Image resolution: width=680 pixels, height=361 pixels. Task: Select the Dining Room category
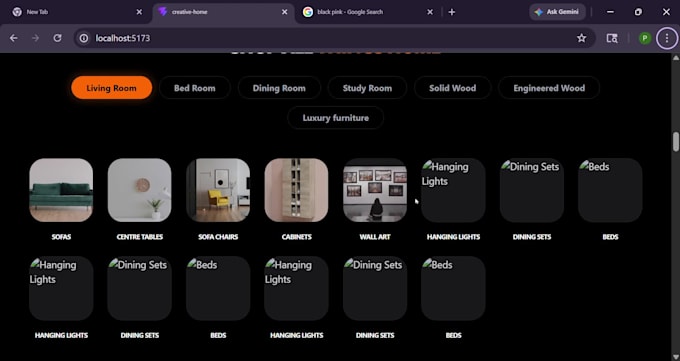click(279, 88)
